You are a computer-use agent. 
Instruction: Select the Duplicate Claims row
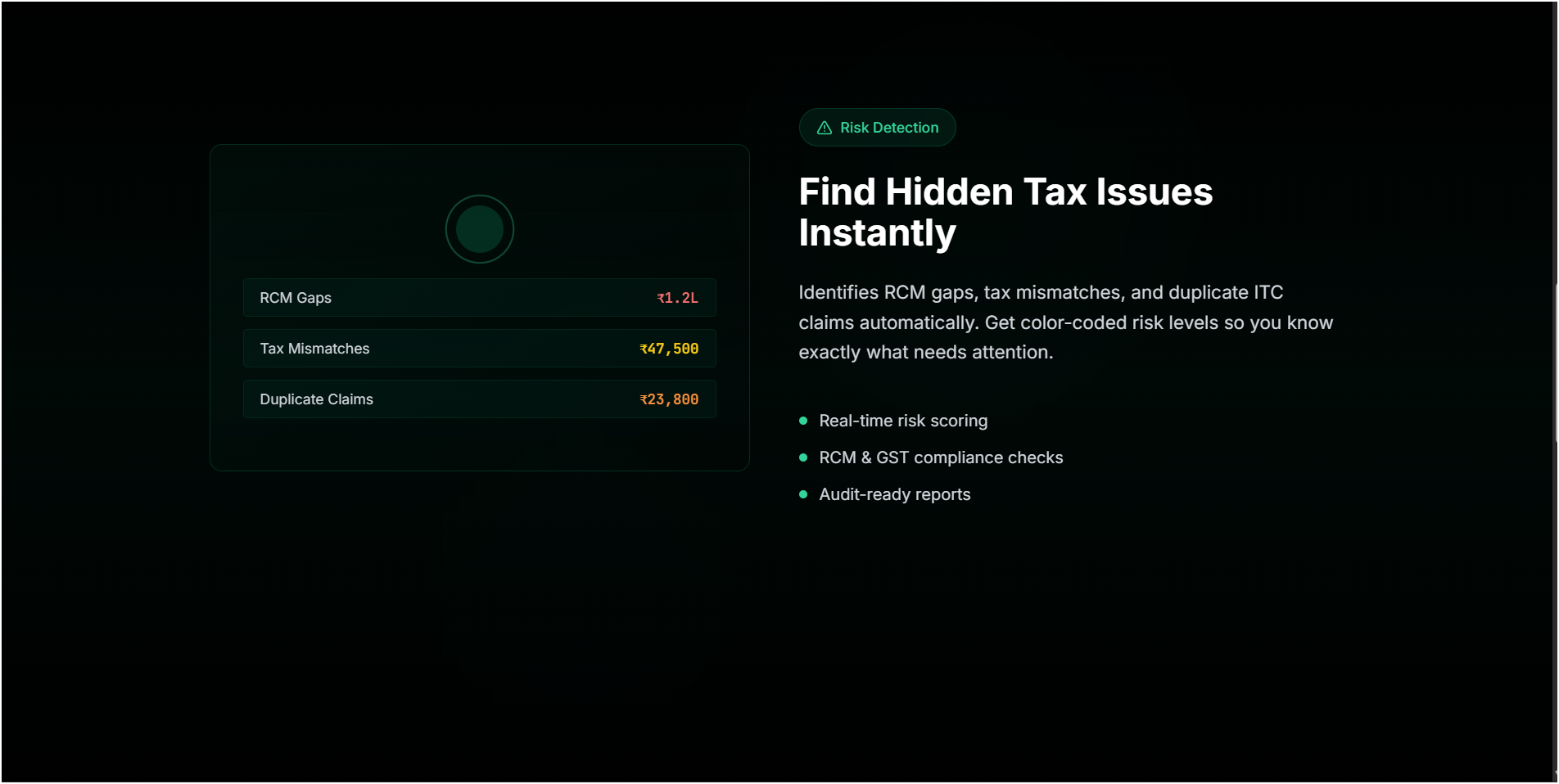coord(479,399)
